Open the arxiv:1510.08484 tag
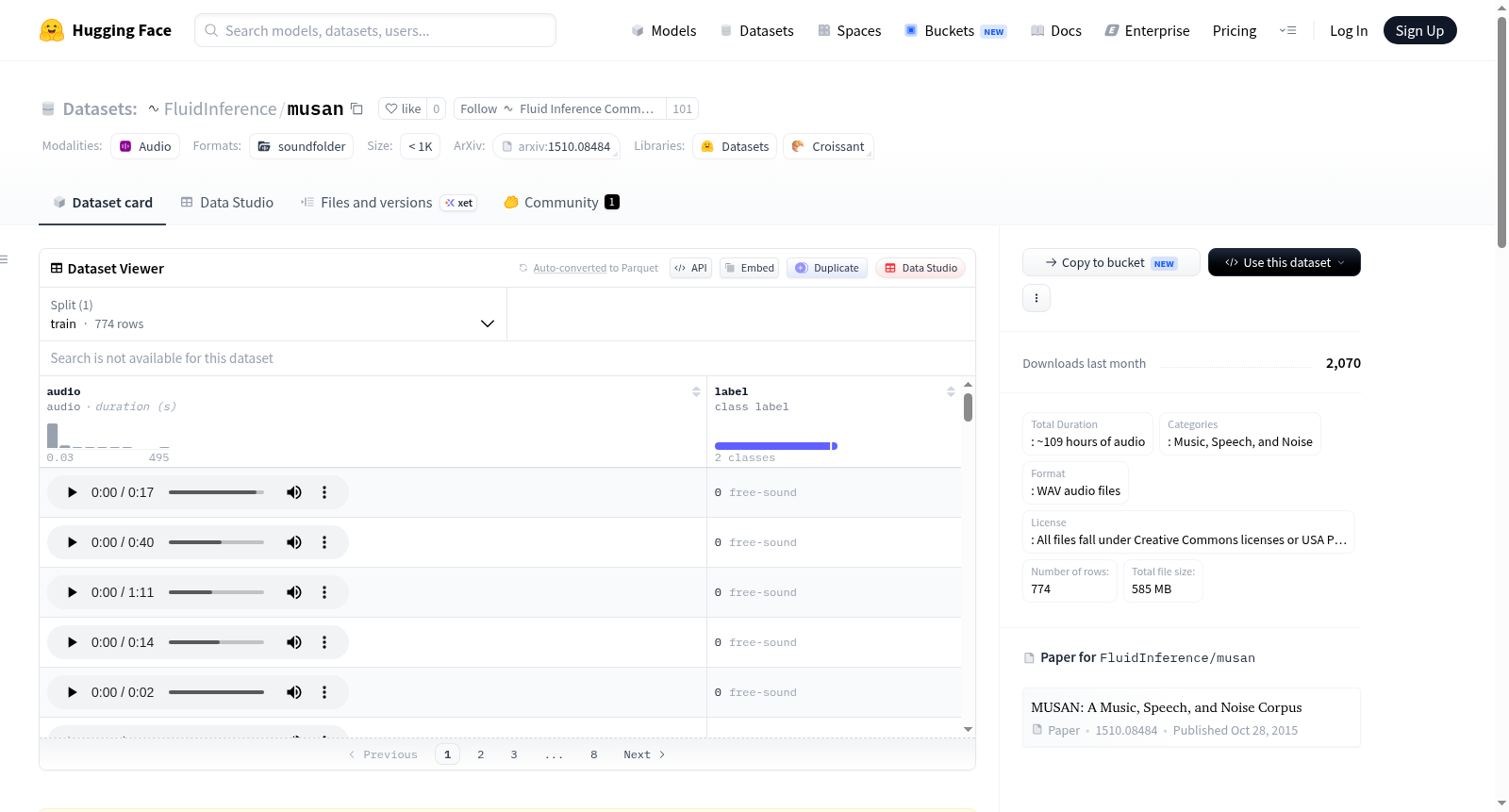Screen dimensions: 1509x812 [556, 146]
